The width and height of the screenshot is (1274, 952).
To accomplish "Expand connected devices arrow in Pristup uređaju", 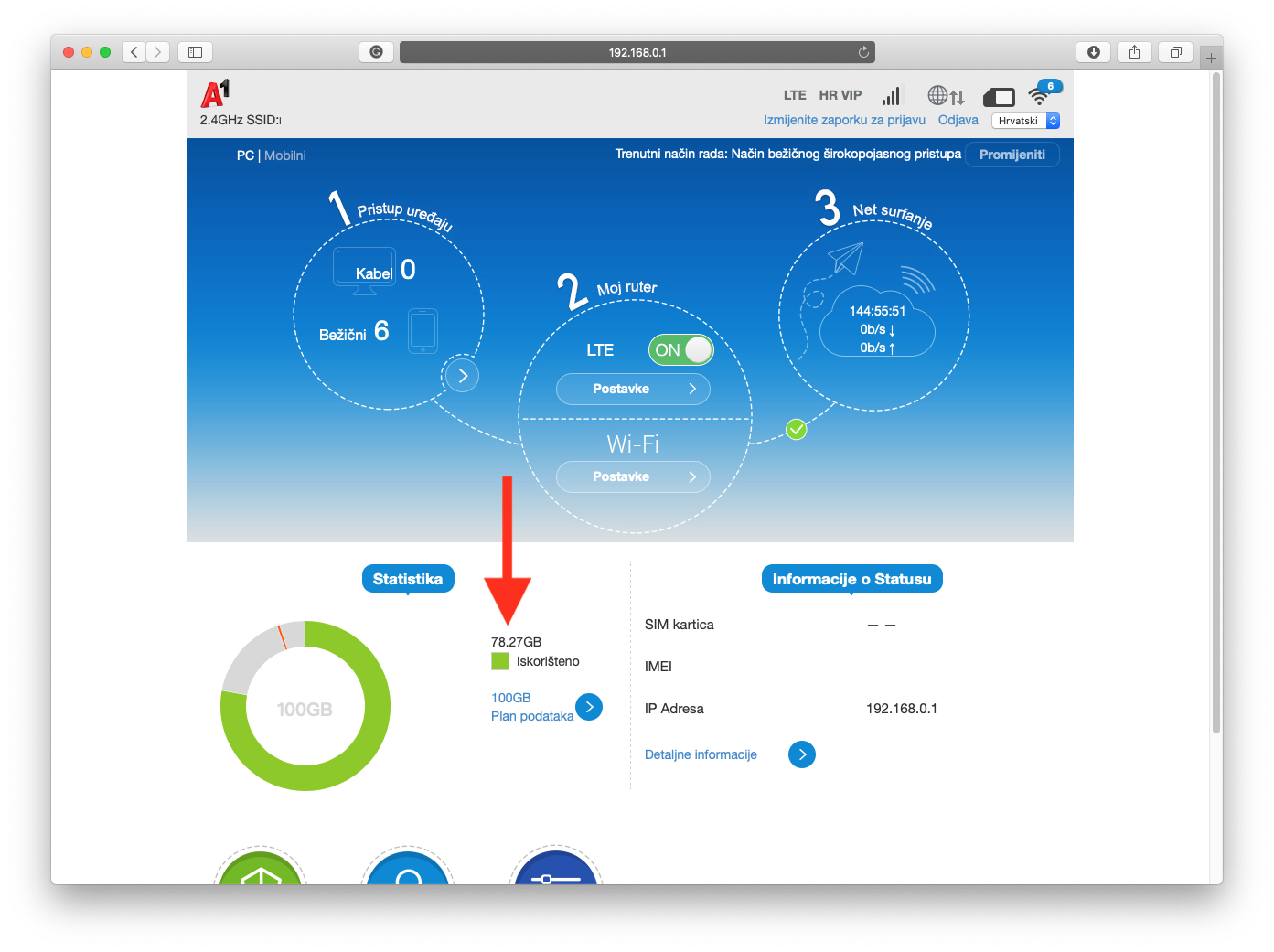I will (x=463, y=375).
